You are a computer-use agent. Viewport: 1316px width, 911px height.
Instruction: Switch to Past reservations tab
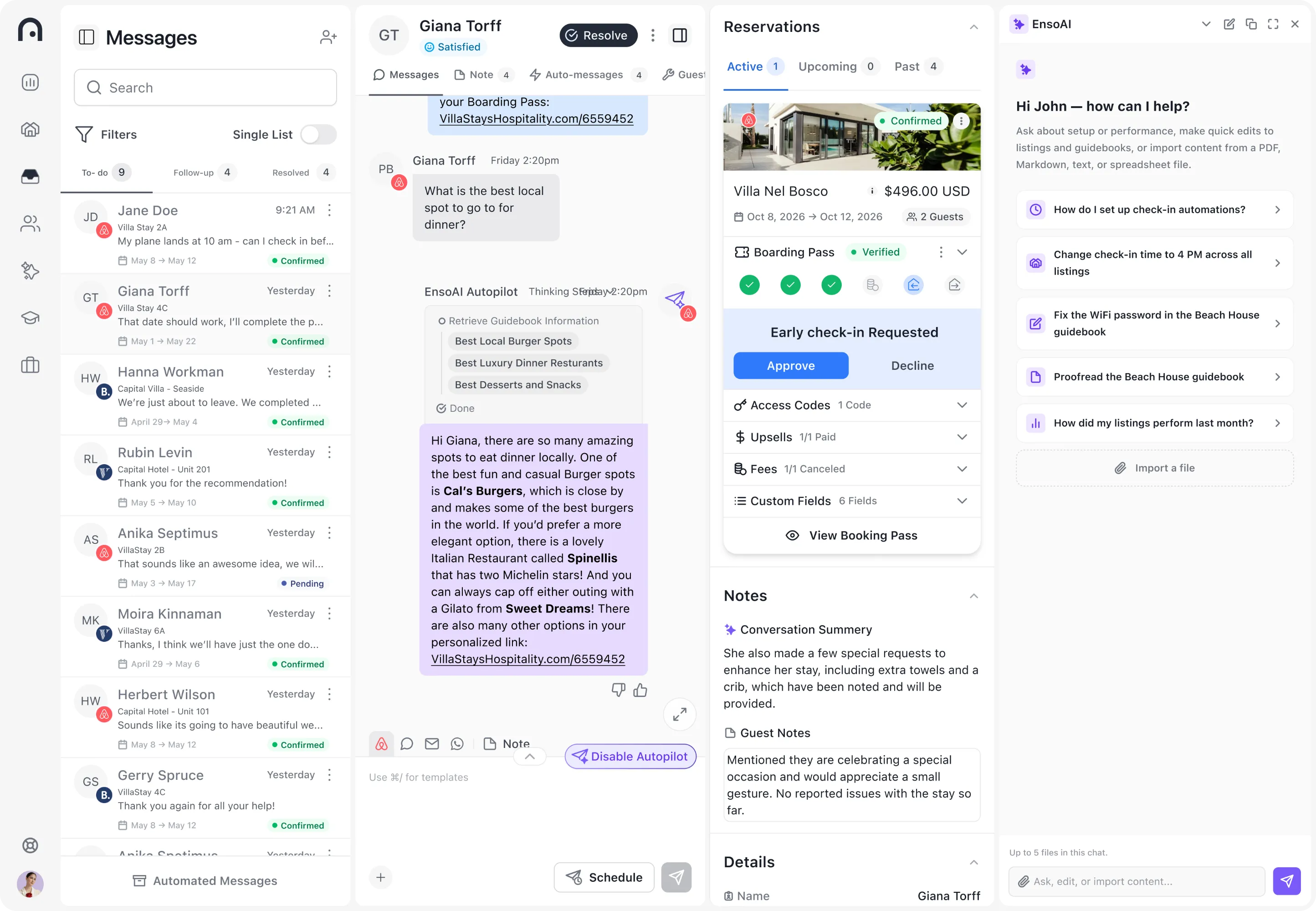(918, 67)
